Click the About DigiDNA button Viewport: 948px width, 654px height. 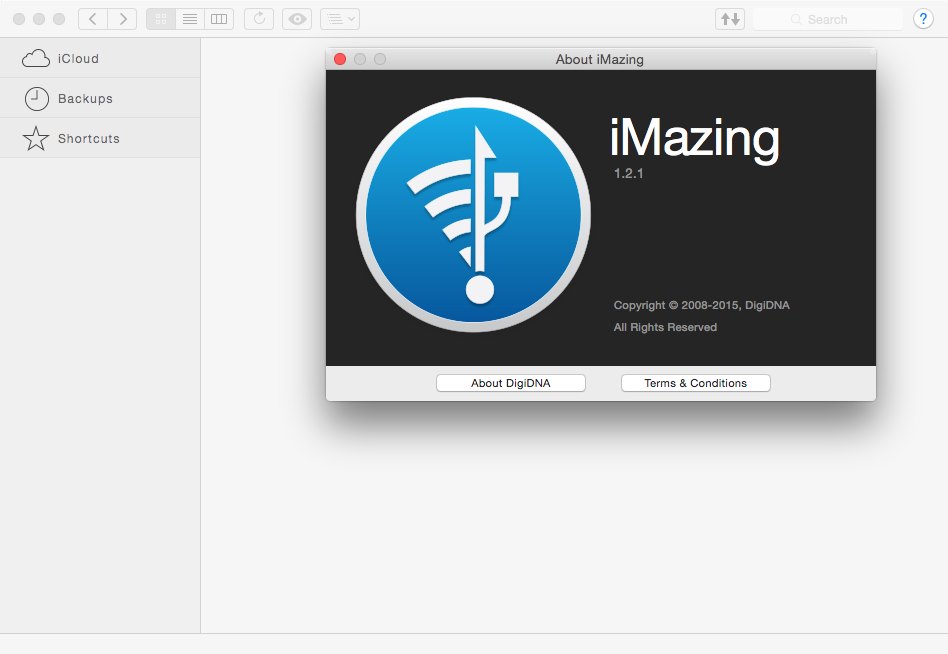511,383
